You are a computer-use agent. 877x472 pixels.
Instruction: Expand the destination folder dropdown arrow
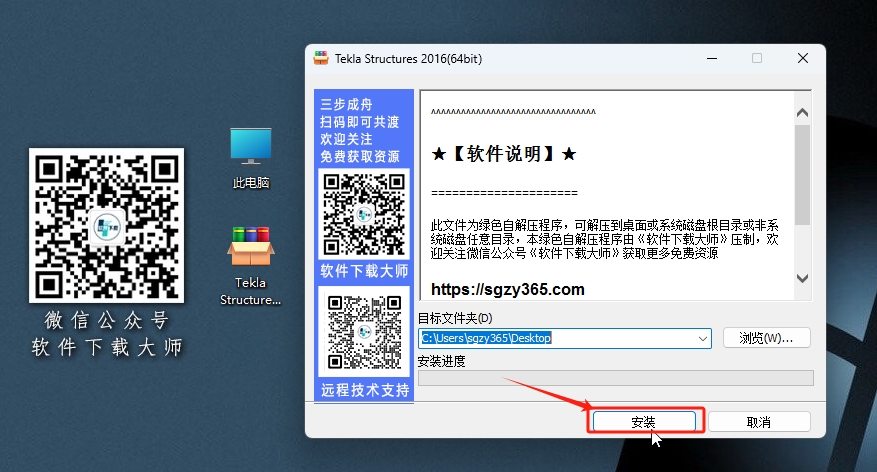[x=703, y=338]
